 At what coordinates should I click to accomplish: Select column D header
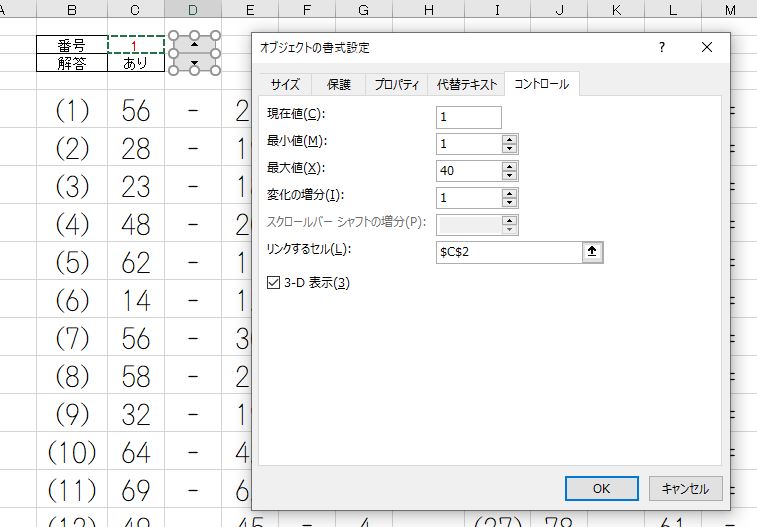193,10
